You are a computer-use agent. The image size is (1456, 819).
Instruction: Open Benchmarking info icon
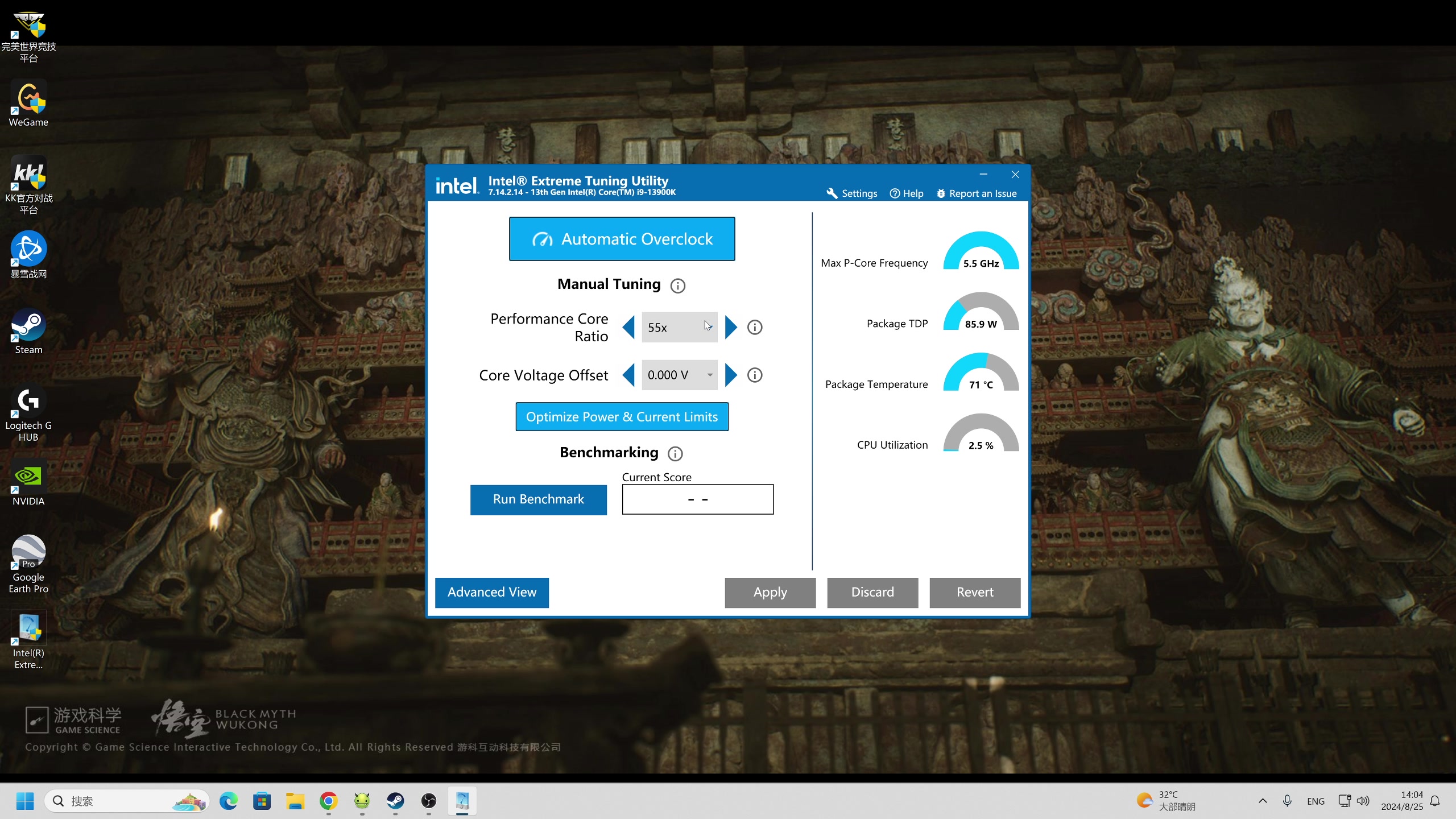[675, 453]
